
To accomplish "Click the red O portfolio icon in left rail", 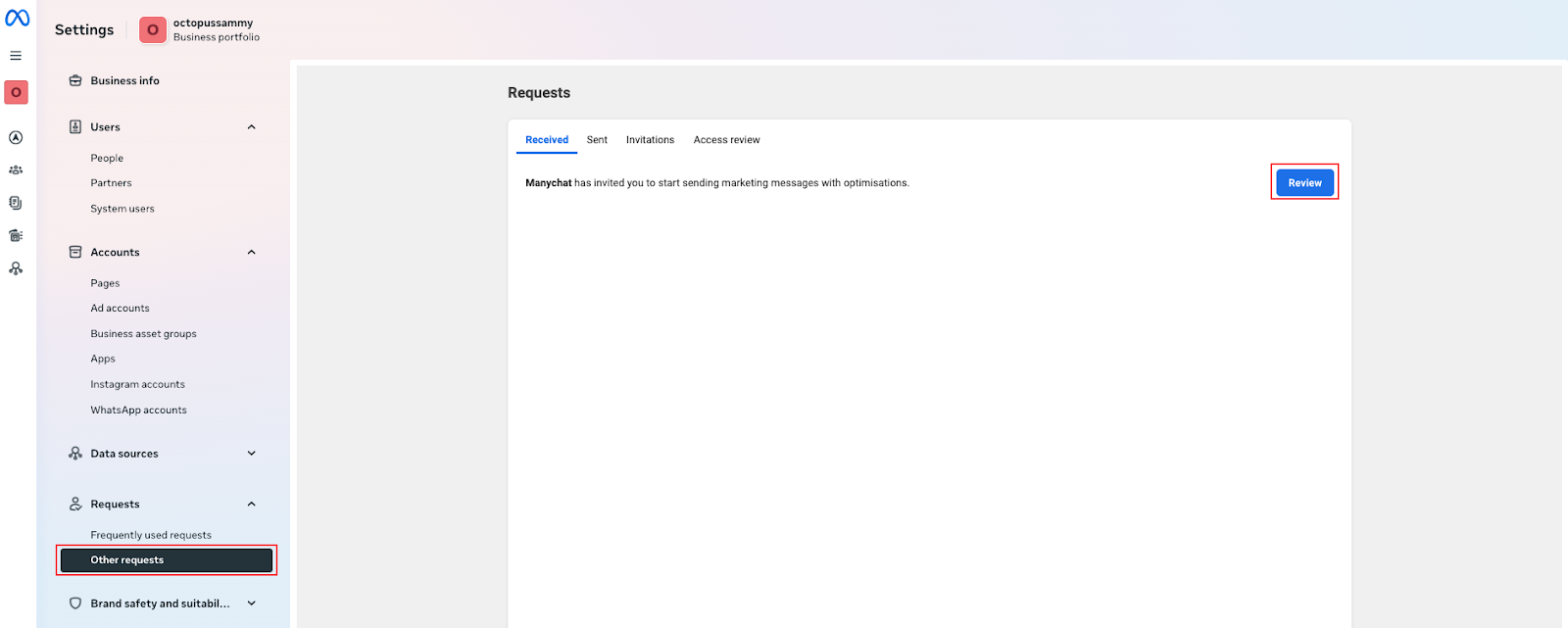I will click(x=16, y=92).
